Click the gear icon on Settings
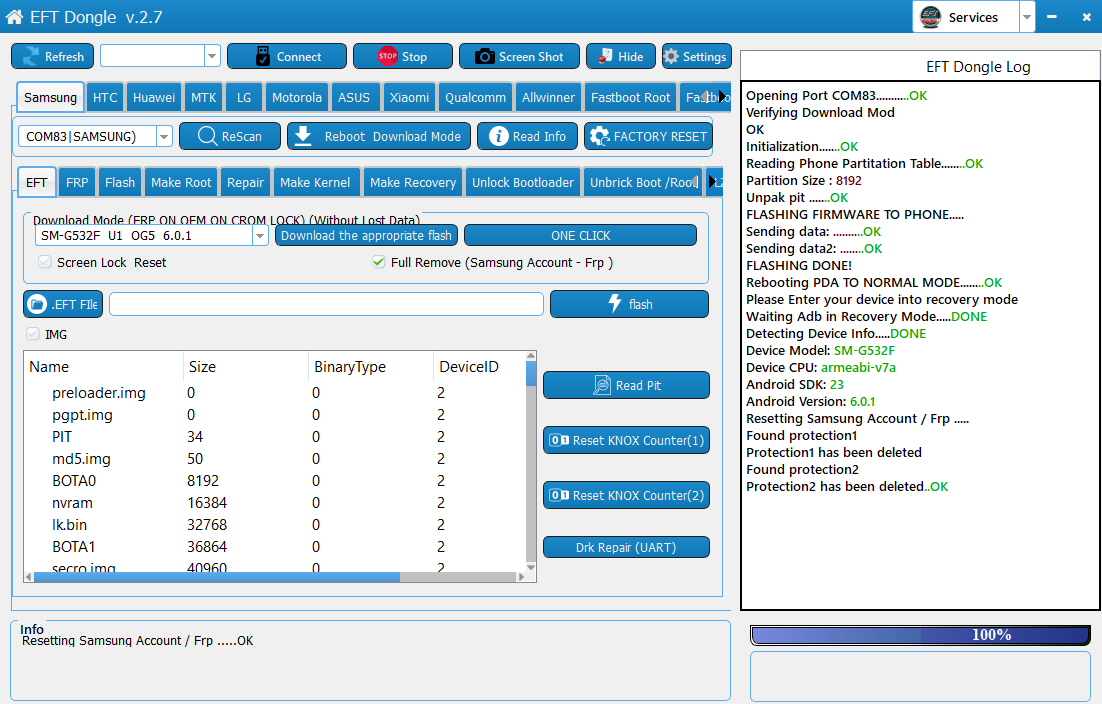Image resolution: width=1102 pixels, height=704 pixels. tap(671, 56)
